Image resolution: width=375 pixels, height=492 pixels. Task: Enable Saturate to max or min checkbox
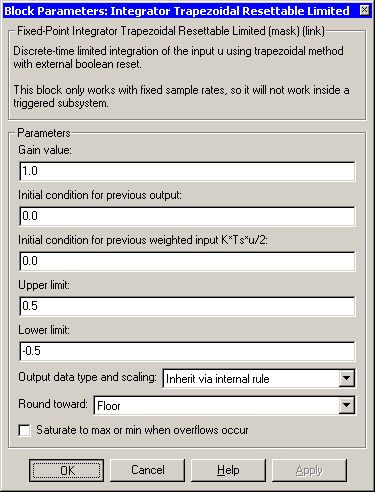25,430
